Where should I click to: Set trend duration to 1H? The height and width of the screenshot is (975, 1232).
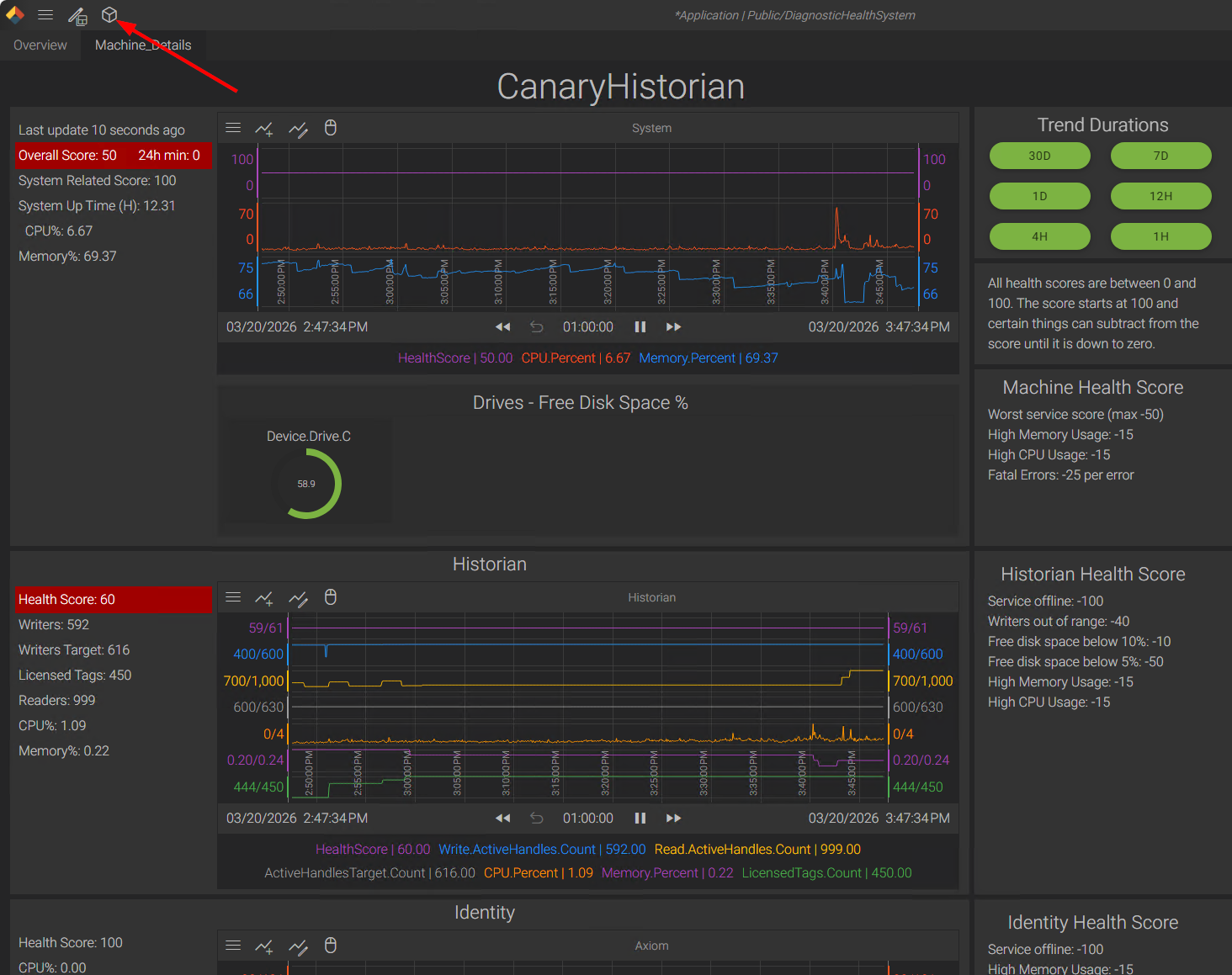(x=1160, y=236)
